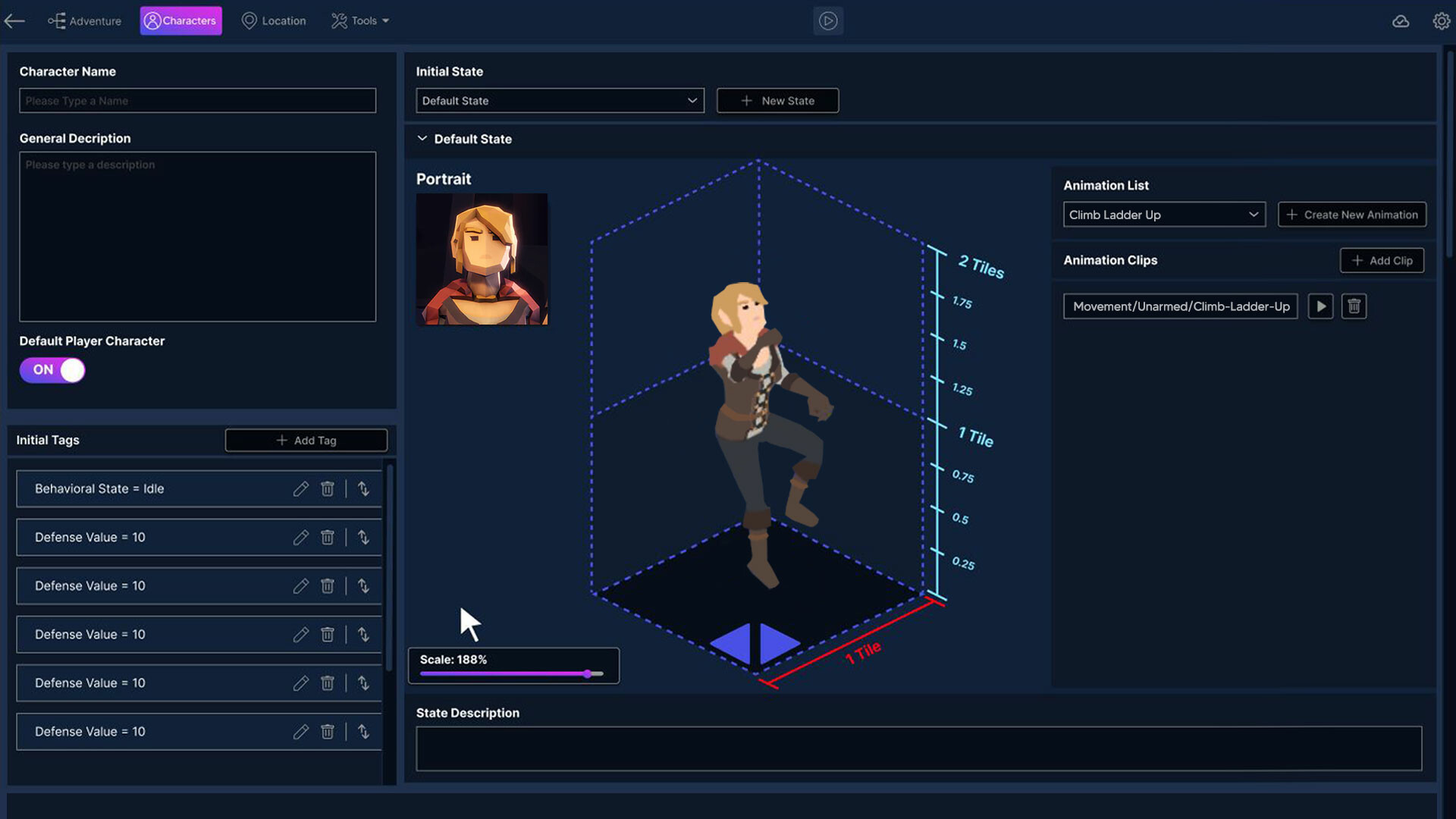Add a new state with the New State button
Image resolution: width=1456 pixels, height=819 pixels.
(777, 100)
